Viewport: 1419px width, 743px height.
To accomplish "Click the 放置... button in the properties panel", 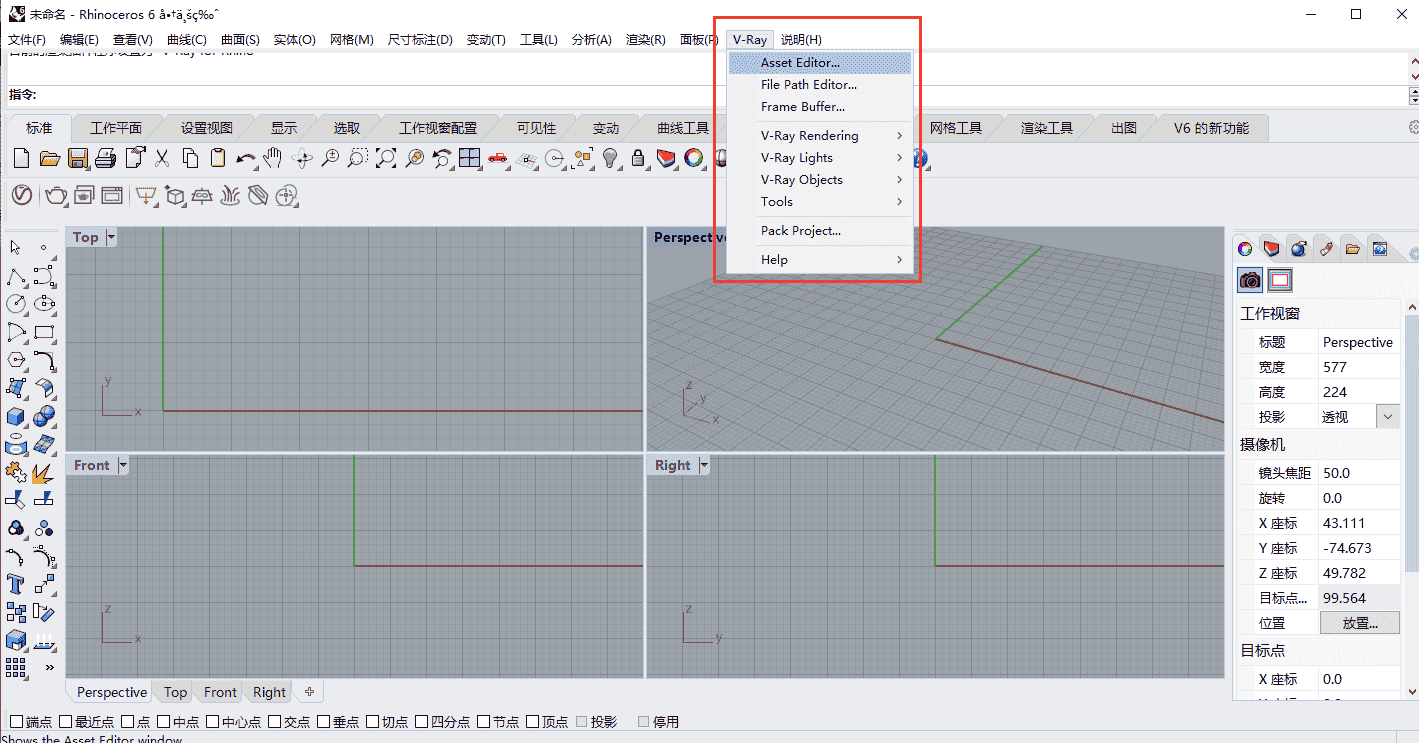I will tap(1360, 622).
